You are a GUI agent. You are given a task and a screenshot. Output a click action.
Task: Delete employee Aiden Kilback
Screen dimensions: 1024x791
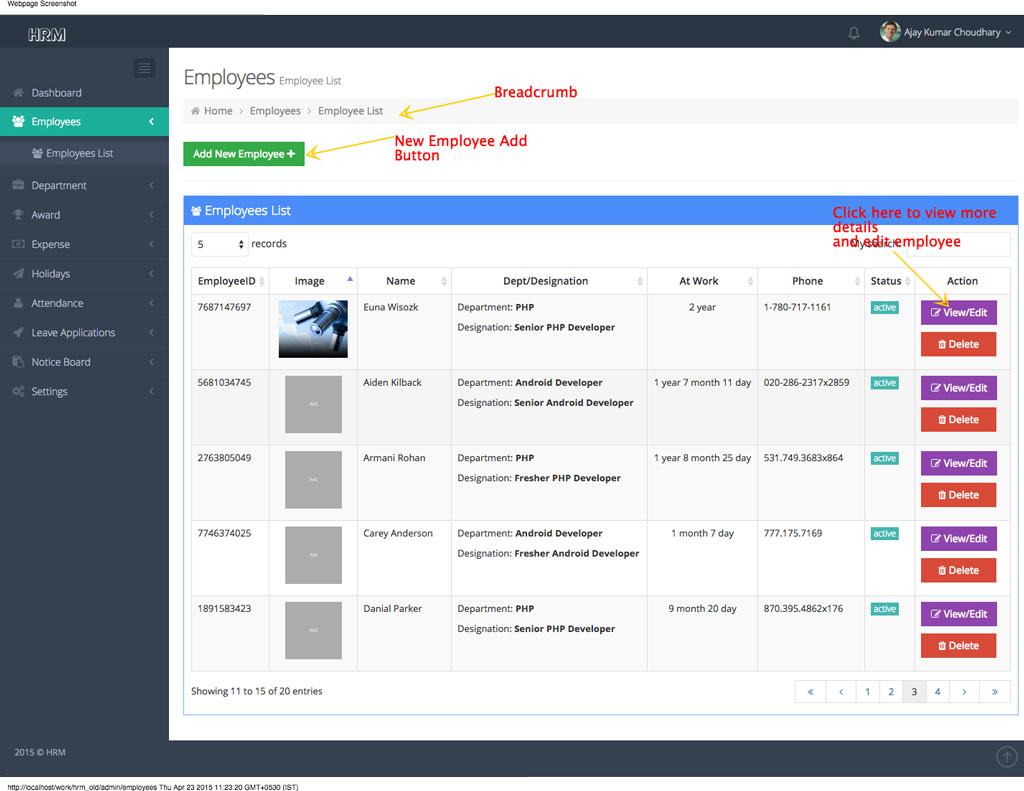pos(958,419)
